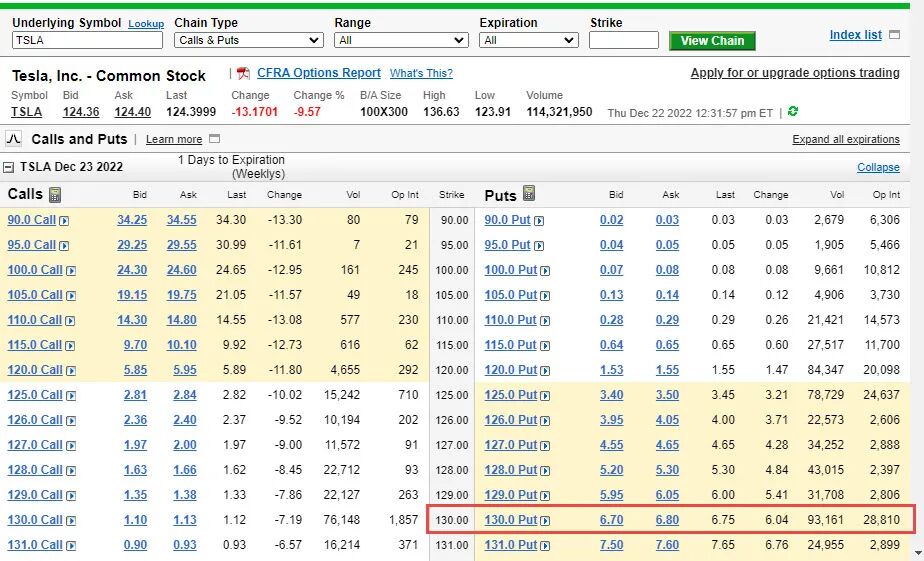Image resolution: width=924 pixels, height=561 pixels.
Task: Click arrow icon next to 115.0 Put
Action: (545, 346)
